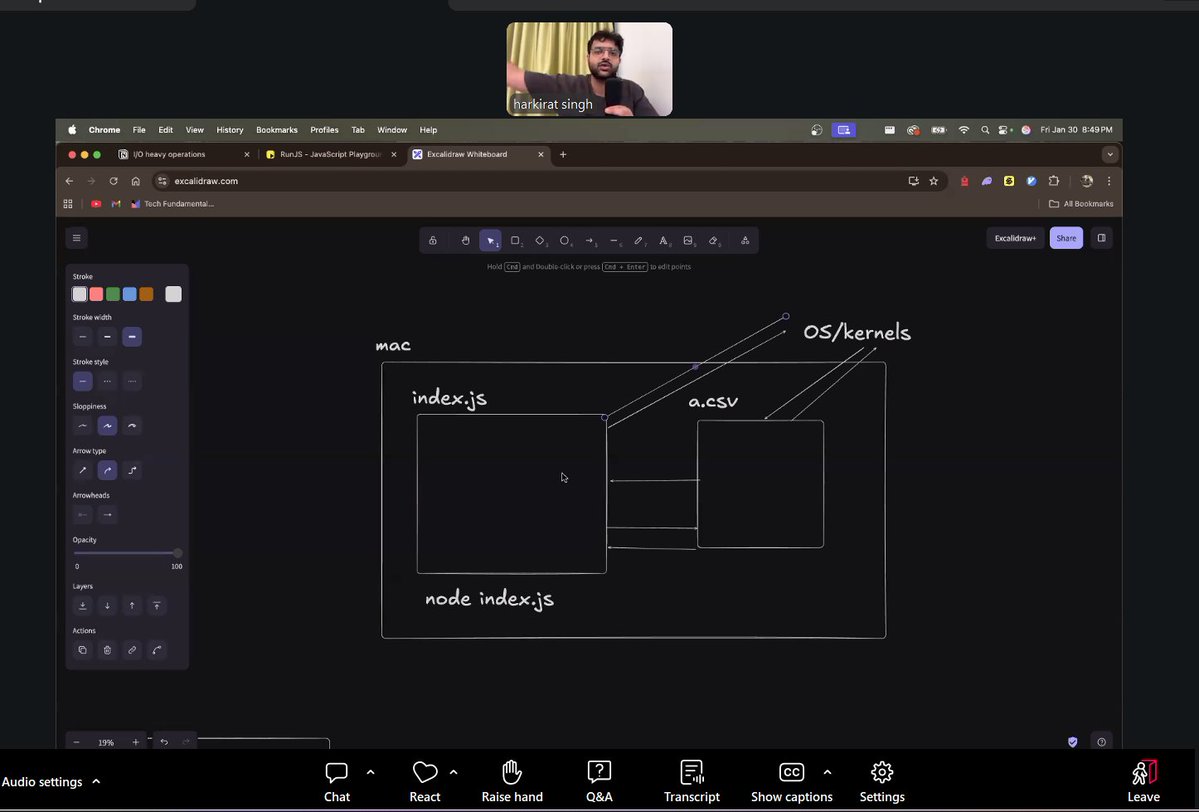1199x812 pixels.
Task: Open the Chrome Profiles menu
Action: point(324,130)
